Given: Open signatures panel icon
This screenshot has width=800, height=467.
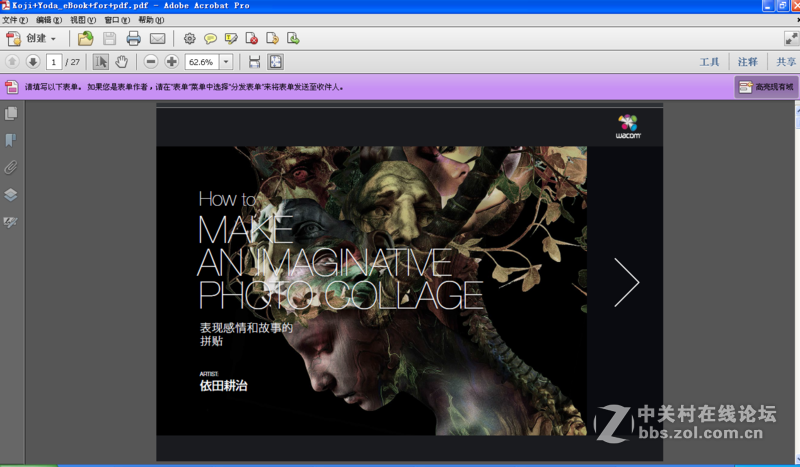Looking at the screenshot, I should point(11,222).
